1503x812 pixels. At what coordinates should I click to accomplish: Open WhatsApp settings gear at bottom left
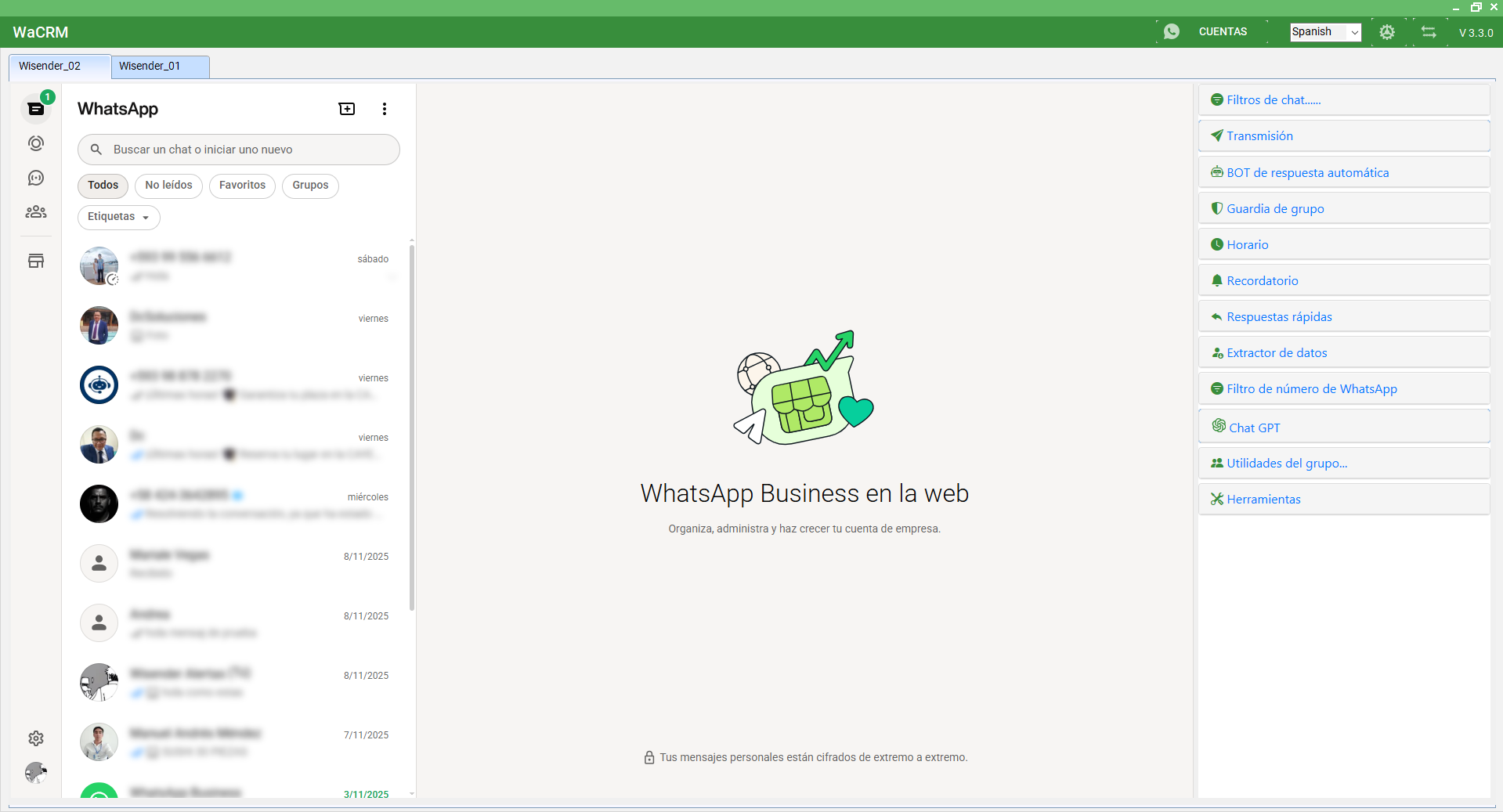pyautogui.click(x=36, y=738)
